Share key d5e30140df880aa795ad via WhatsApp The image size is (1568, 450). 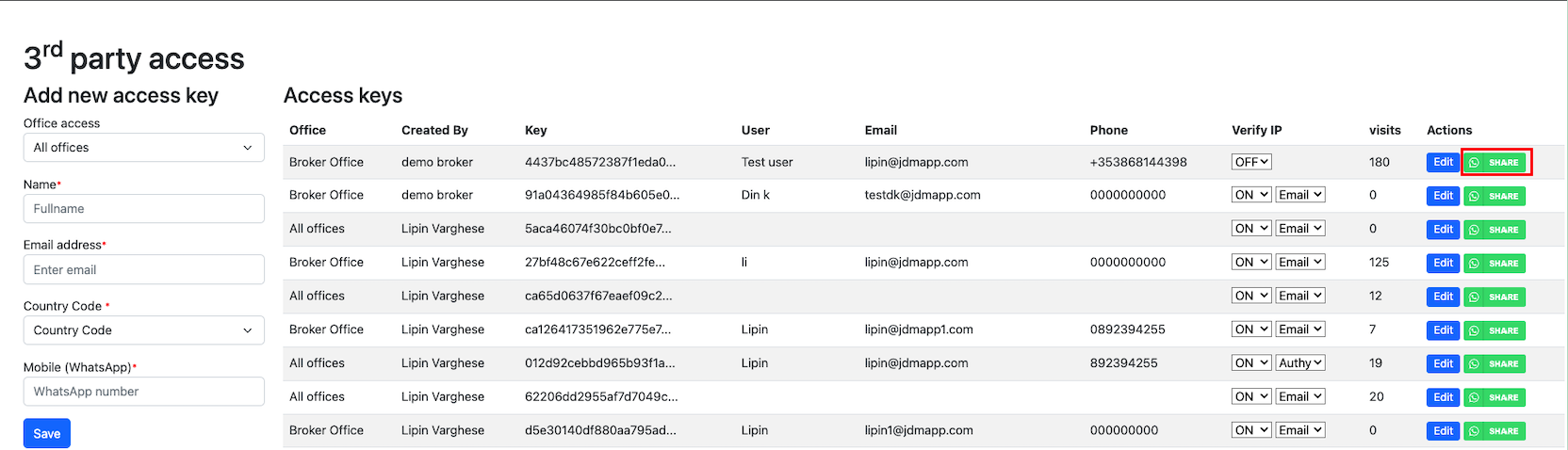click(x=1494, y=431)
